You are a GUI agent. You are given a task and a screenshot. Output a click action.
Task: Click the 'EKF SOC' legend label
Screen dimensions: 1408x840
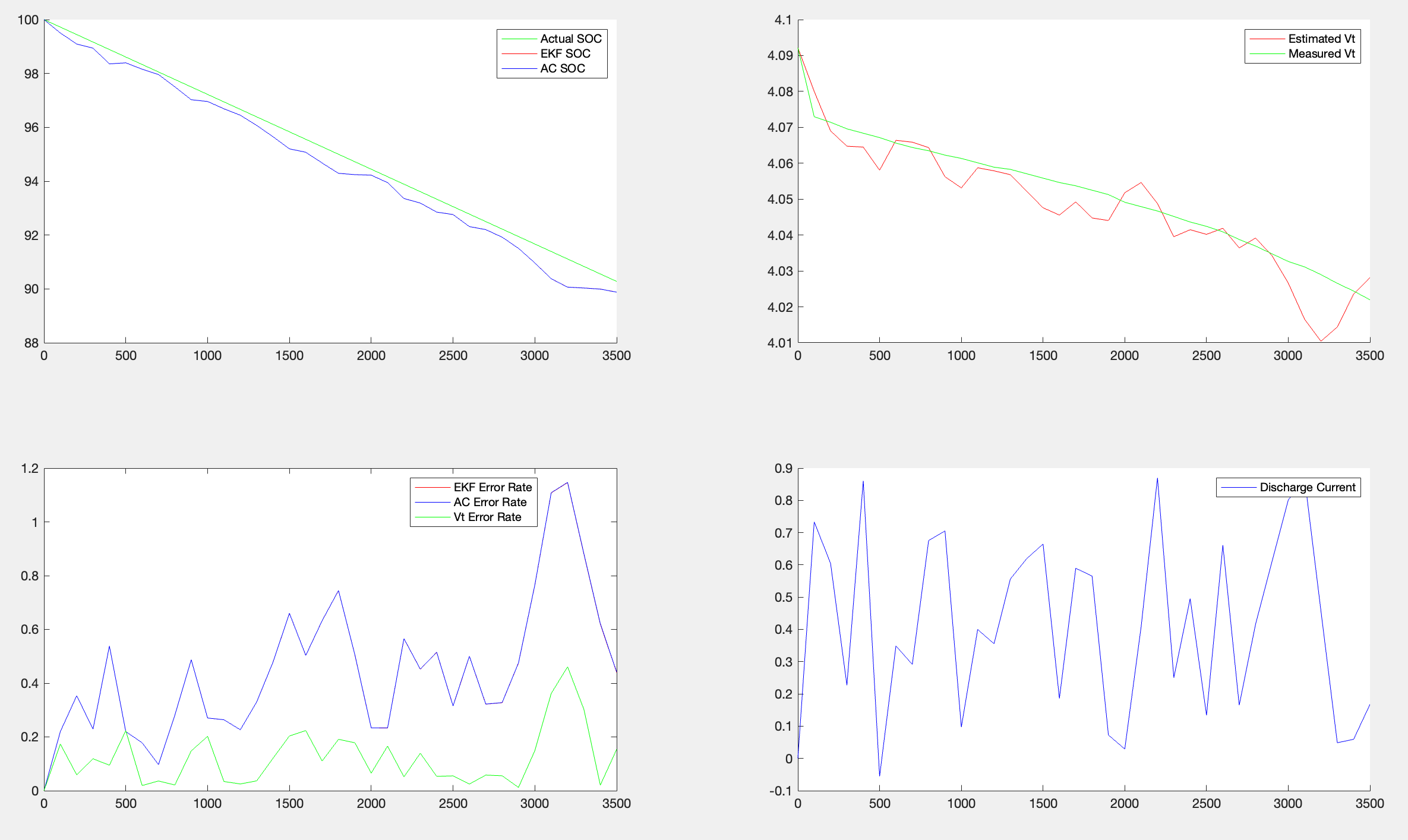point(565,53)
